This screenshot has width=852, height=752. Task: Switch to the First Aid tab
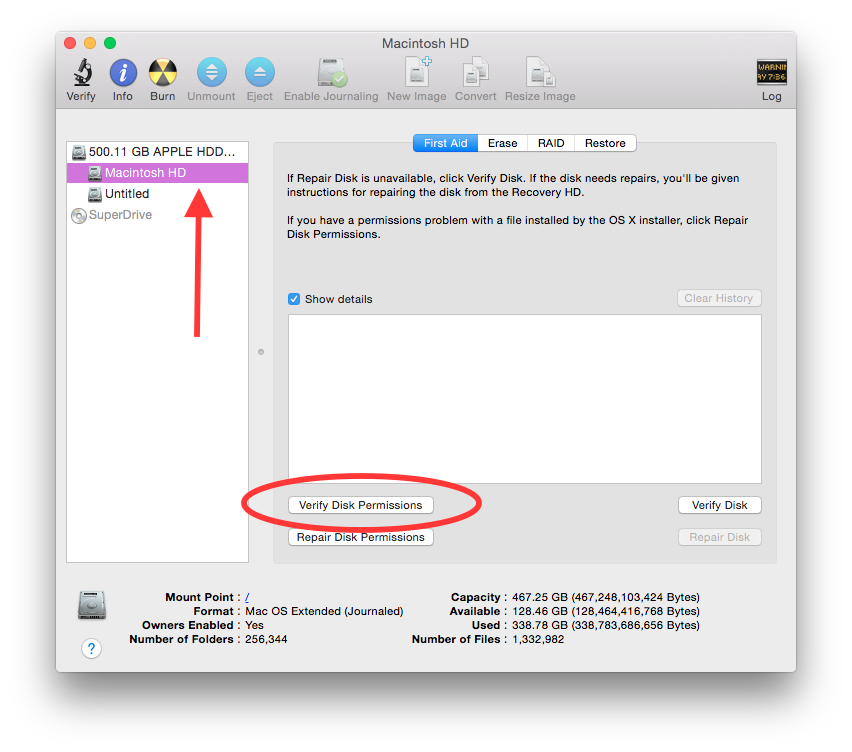tap(446, 143)
